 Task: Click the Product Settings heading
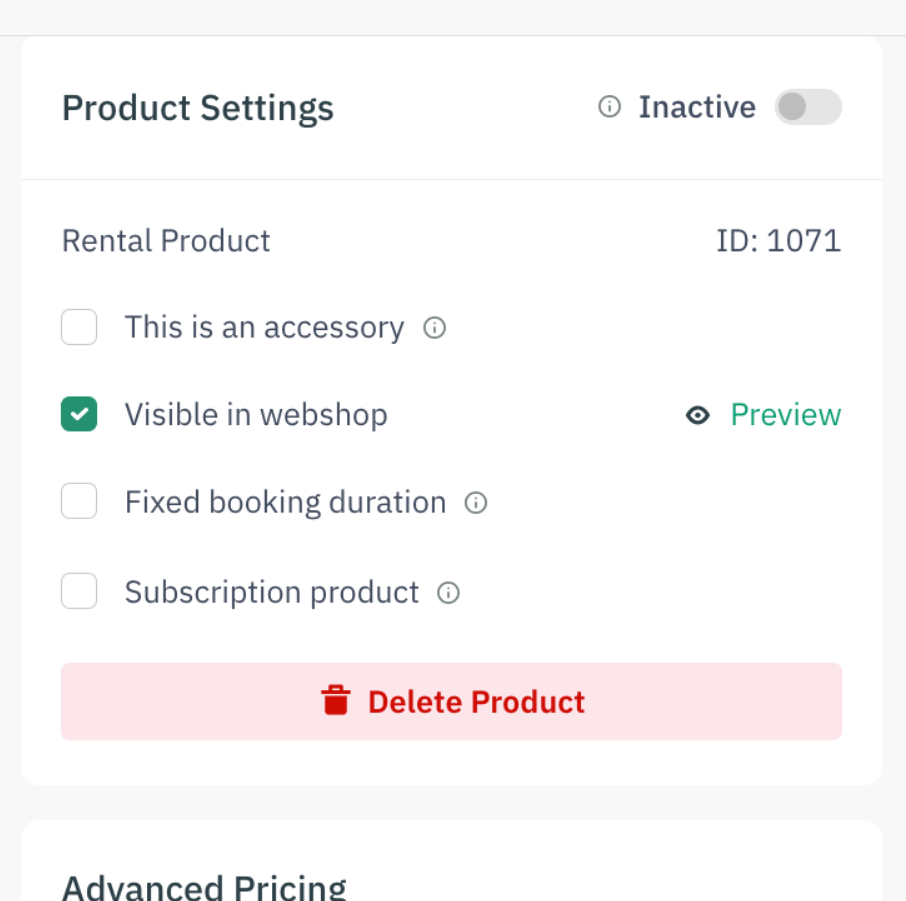pyautogui.click(x=198, y=108)
